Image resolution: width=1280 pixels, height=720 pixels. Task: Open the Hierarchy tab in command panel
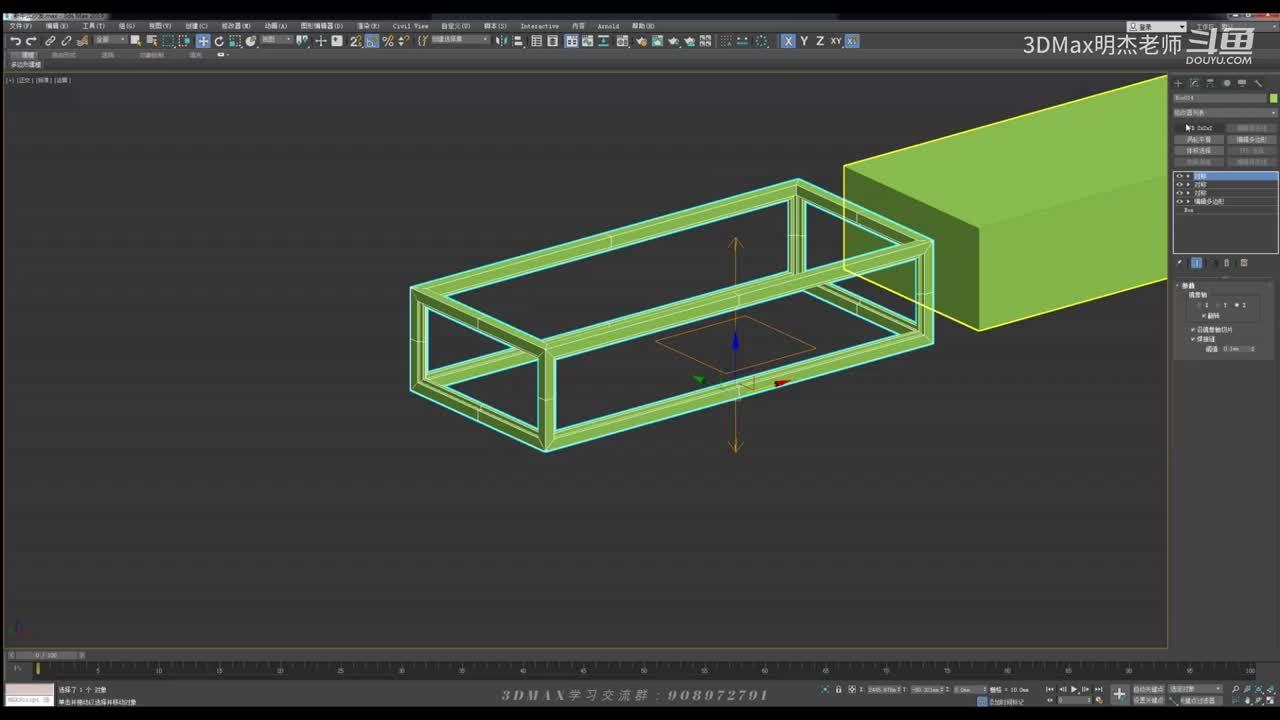tap(1210, 84)
